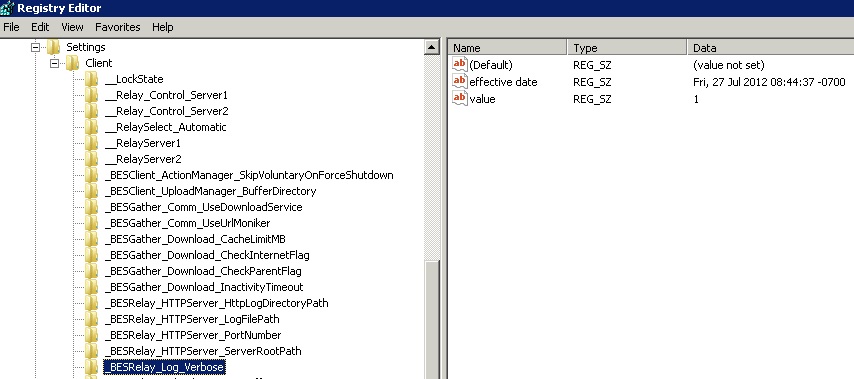Screen dimensions: 854x379
Task: Select the __RelayServer1 key
Action: 142,143
